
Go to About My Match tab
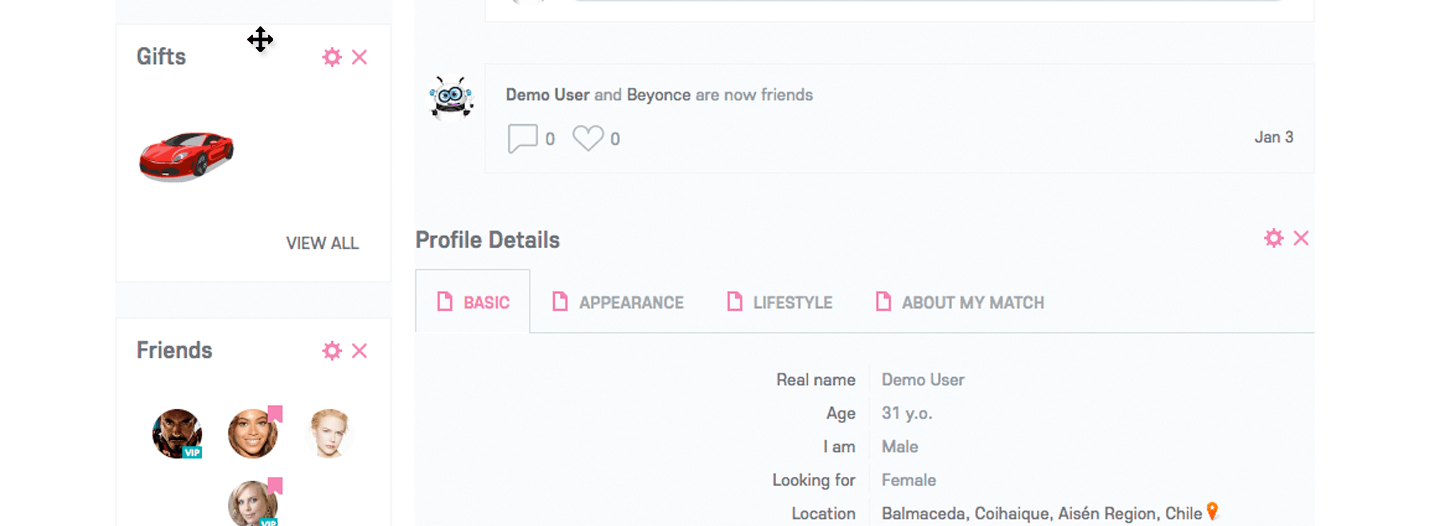click(960, 302)
